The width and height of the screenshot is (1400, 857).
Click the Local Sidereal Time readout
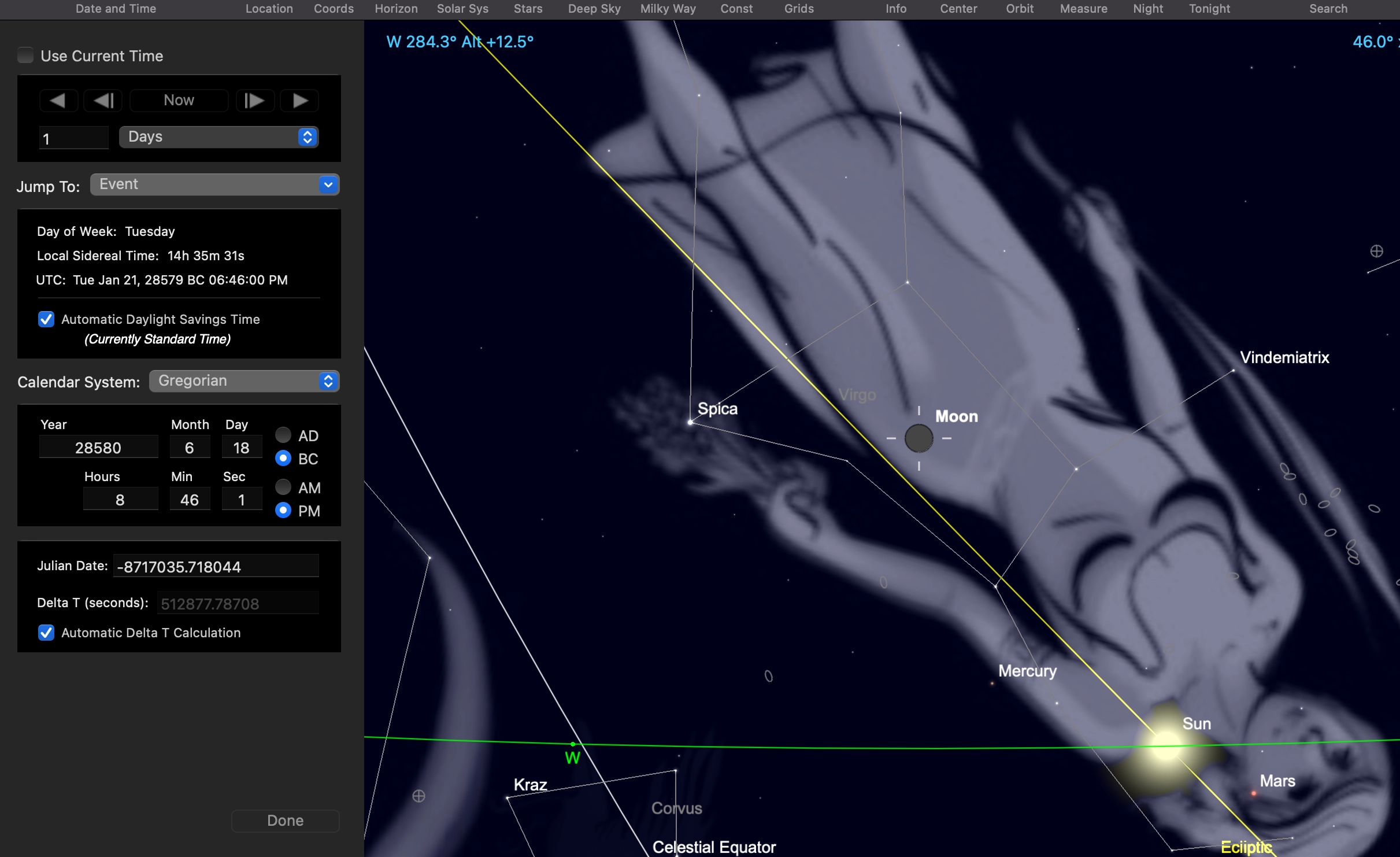(x=140, y=256)
